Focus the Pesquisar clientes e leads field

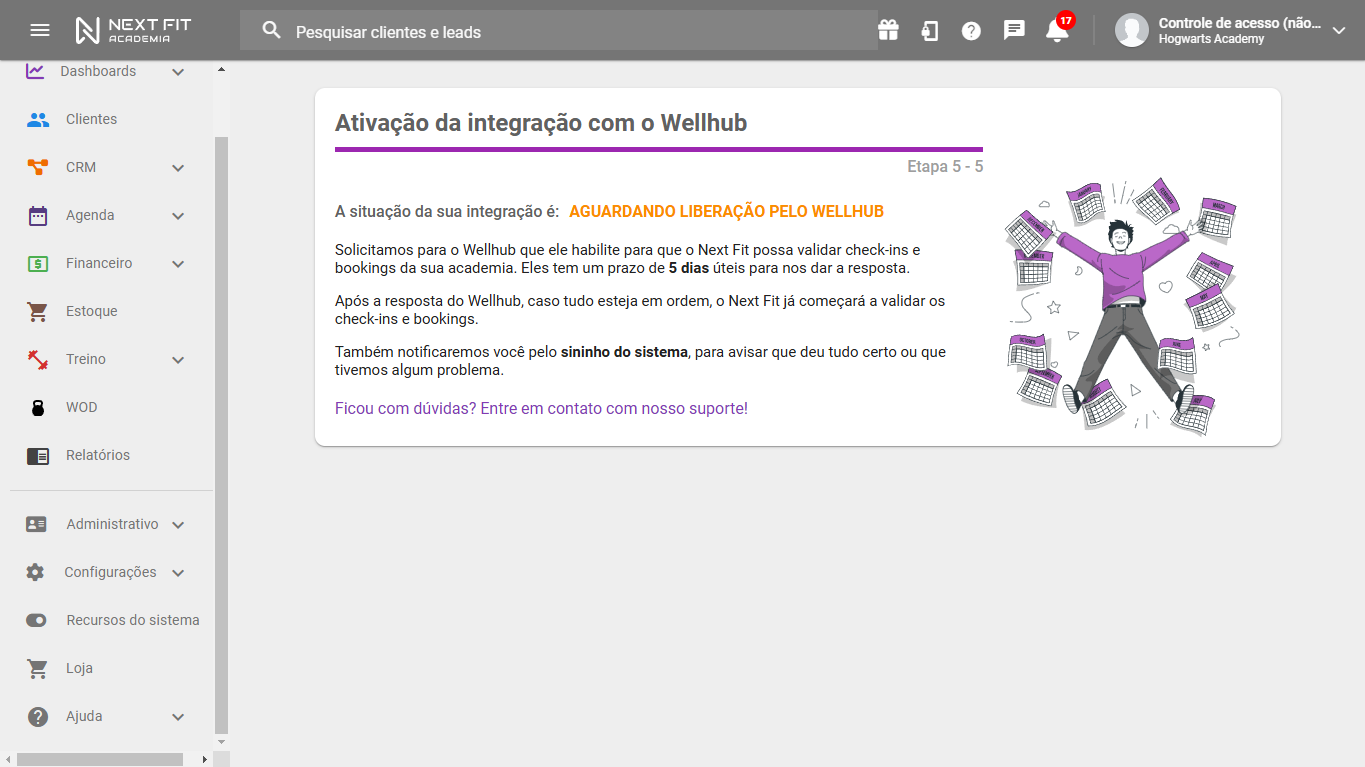tap(558, 30)
